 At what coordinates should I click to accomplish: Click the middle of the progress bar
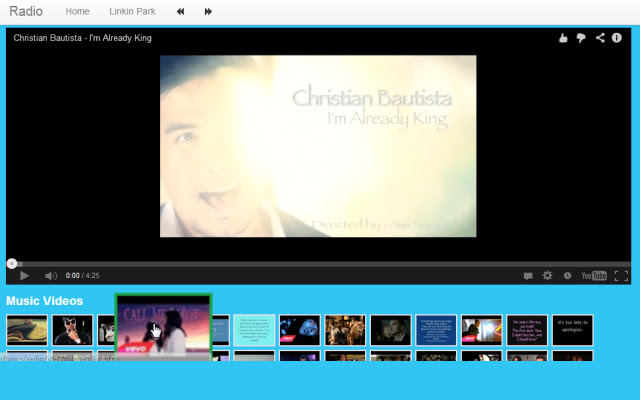[318, 264]
